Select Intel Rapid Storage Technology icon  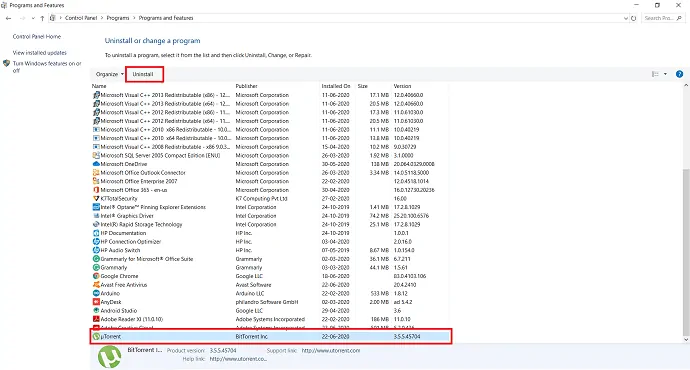[96, 224]
